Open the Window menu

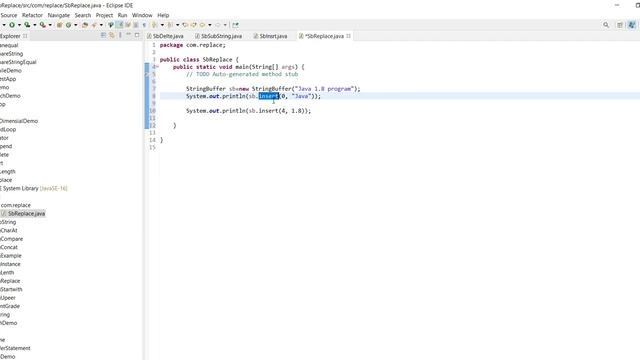pos(142,15)
